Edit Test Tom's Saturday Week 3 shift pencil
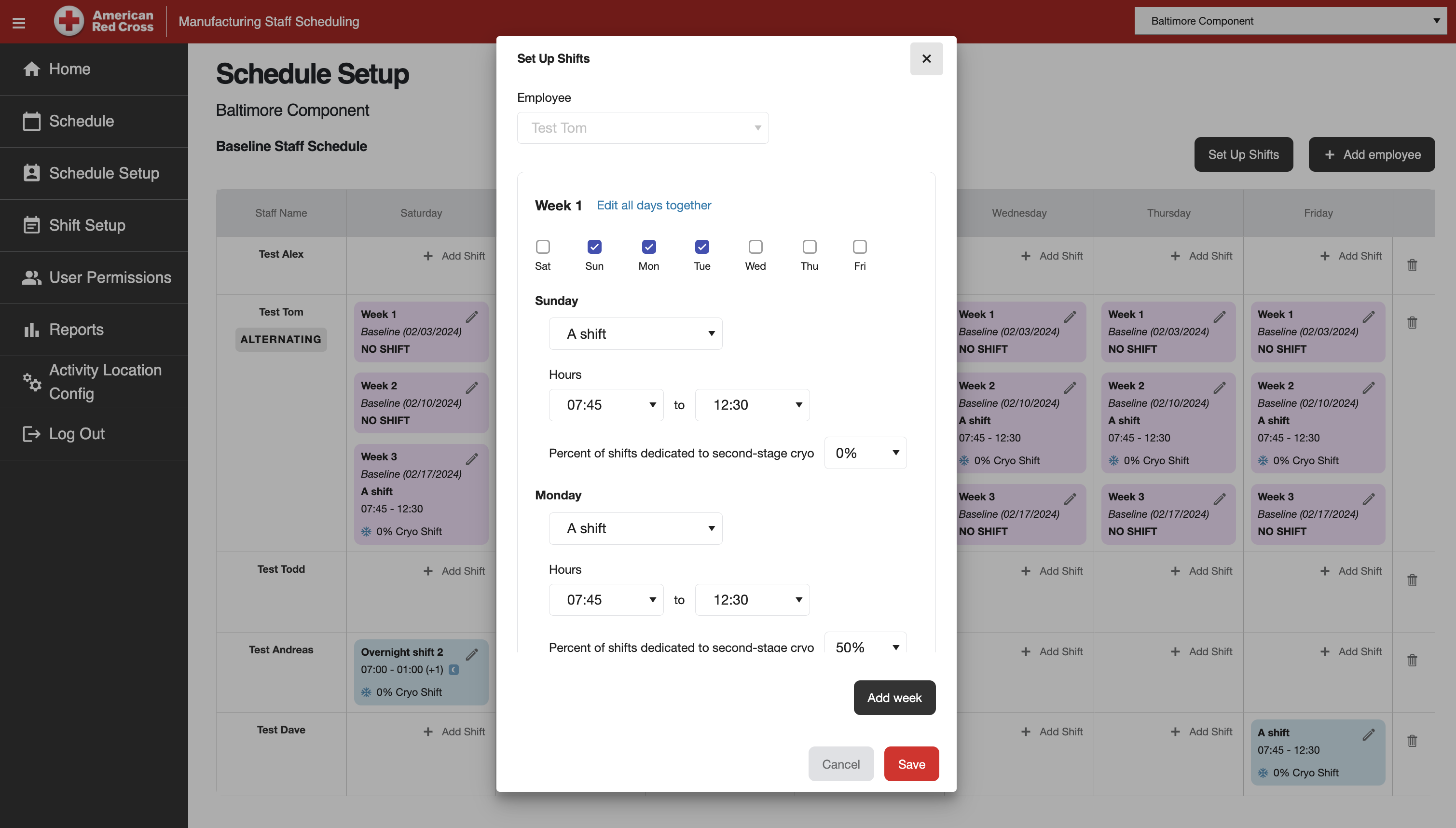This screenshot has width=1456, height=828. [472, 459]
